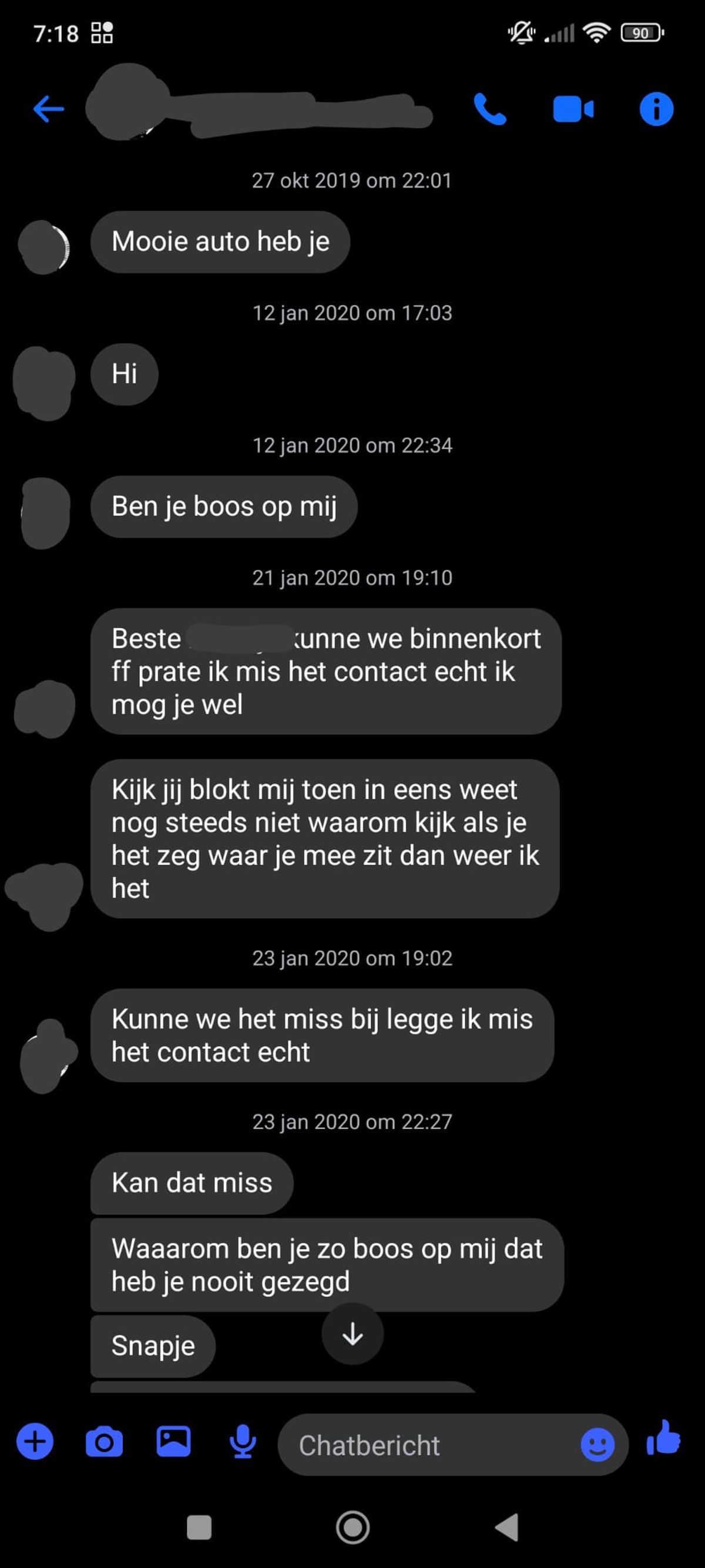
Task: Tap Android back triangle in navigation bar
Action: [x=506, y=1527]
